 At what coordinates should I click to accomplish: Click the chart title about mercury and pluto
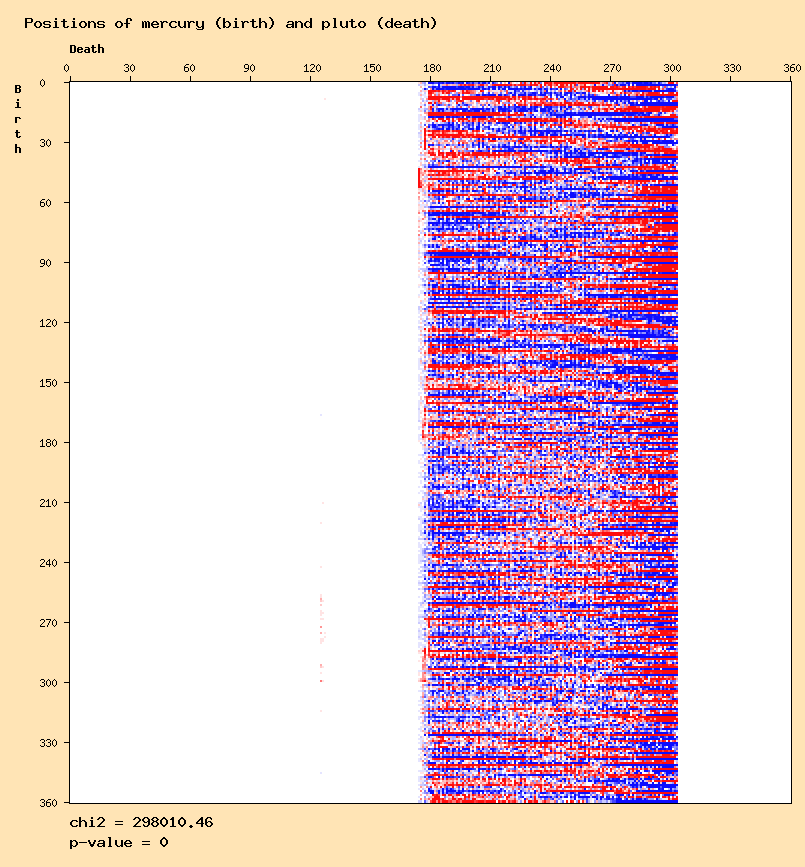(x=230, y=23)
